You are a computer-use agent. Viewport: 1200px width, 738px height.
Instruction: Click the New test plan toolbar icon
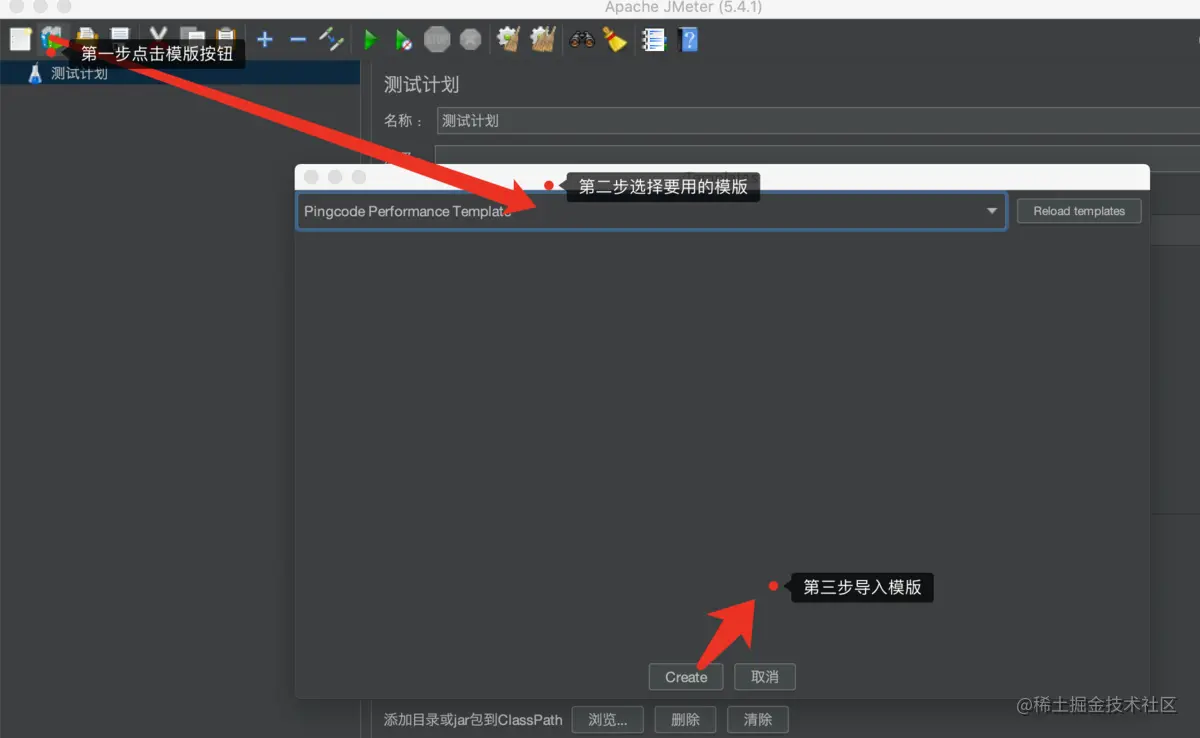pyautogui.click(x=20, y=40)
